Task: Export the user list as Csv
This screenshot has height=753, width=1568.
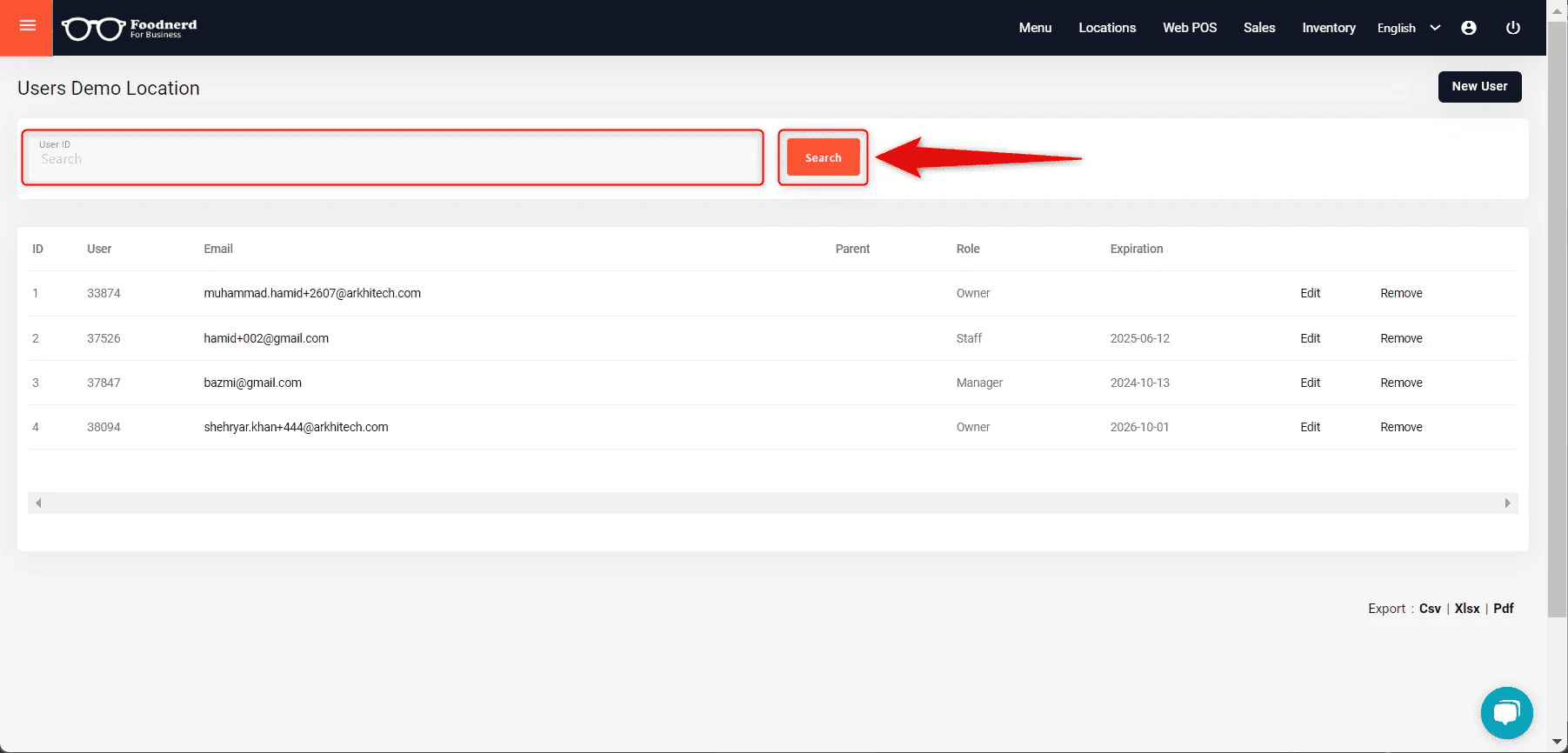Action: point(1430,609)
